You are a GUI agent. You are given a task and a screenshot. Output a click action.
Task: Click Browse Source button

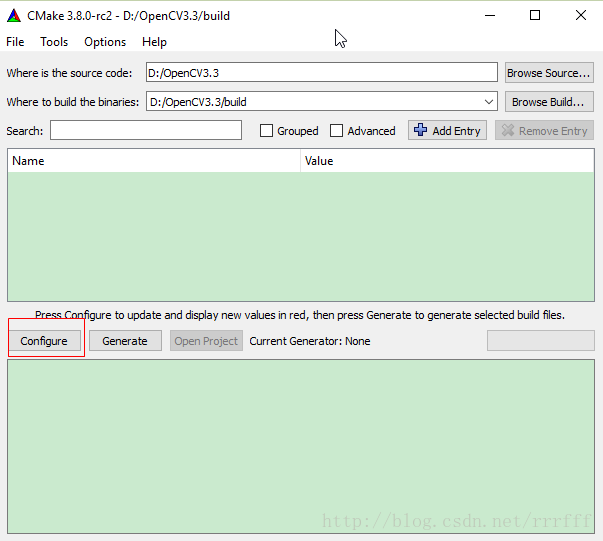549,73
